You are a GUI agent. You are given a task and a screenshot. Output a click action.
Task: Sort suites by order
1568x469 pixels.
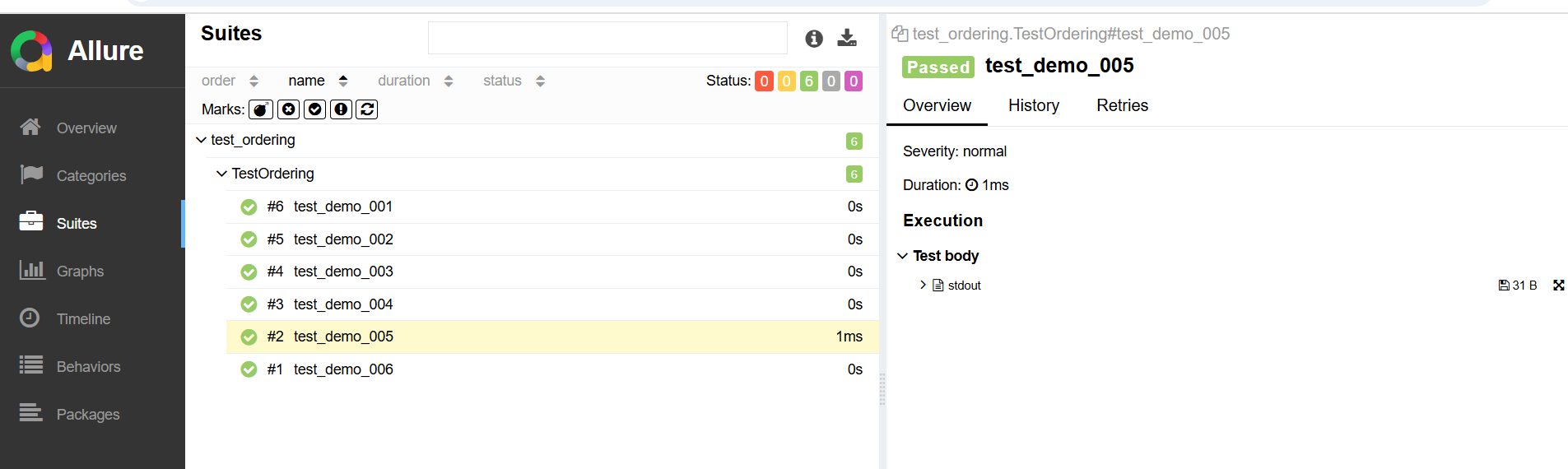click(x=230, y=81)
